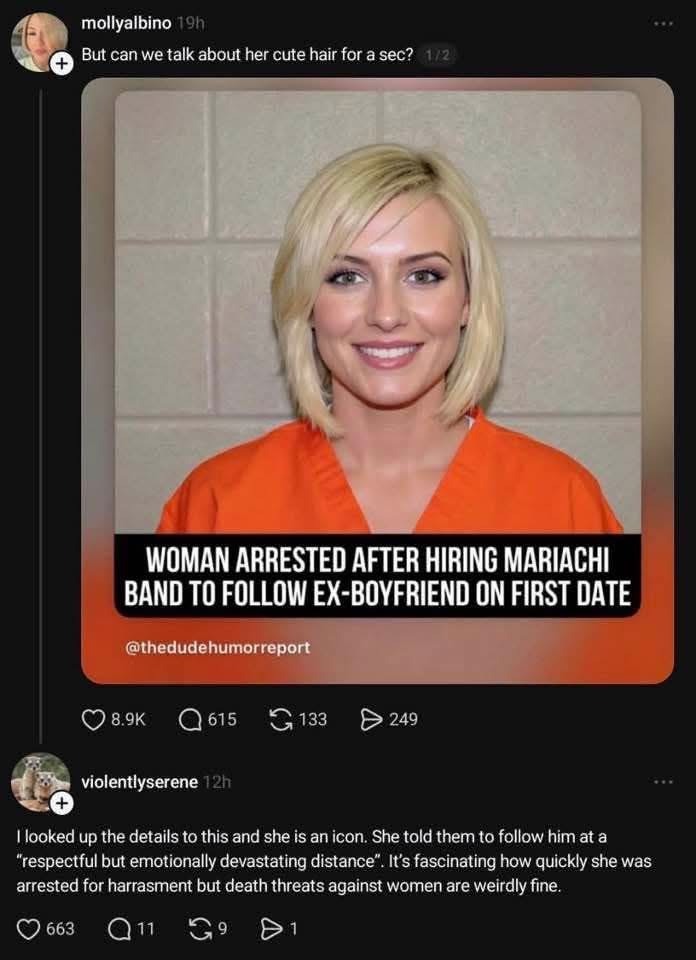Share violentlyserene's reply via send icon
696x960 pixels.
click(x=271, y=929)
